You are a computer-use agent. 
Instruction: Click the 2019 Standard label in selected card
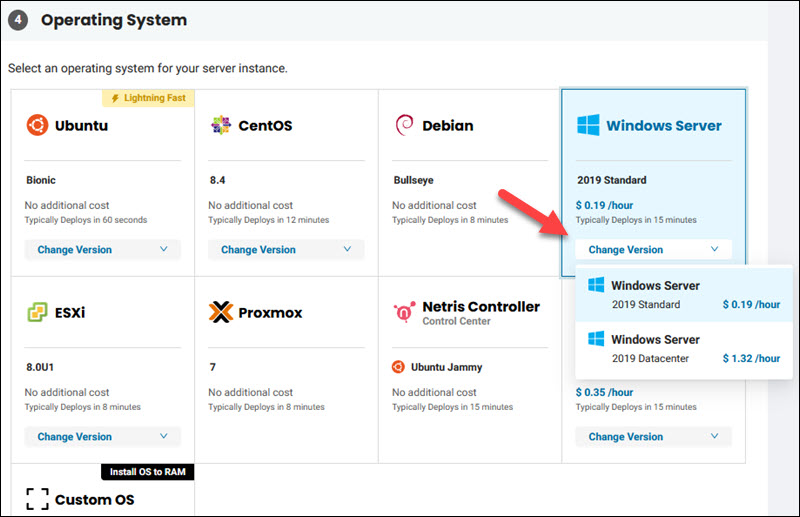tap(612, 180)
